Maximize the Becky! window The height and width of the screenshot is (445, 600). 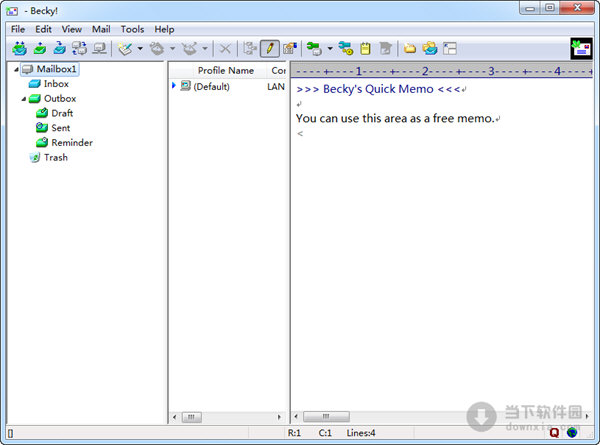[x=549, y=8]
